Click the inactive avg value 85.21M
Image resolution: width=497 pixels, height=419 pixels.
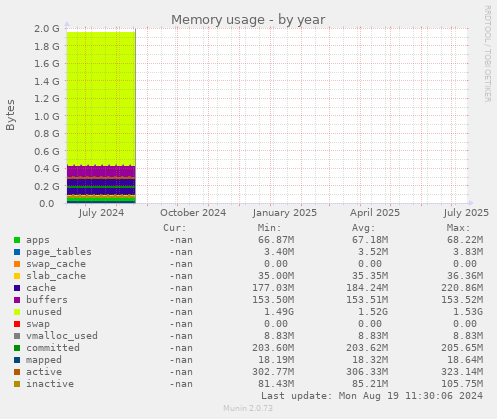click(x=370, y=384)
